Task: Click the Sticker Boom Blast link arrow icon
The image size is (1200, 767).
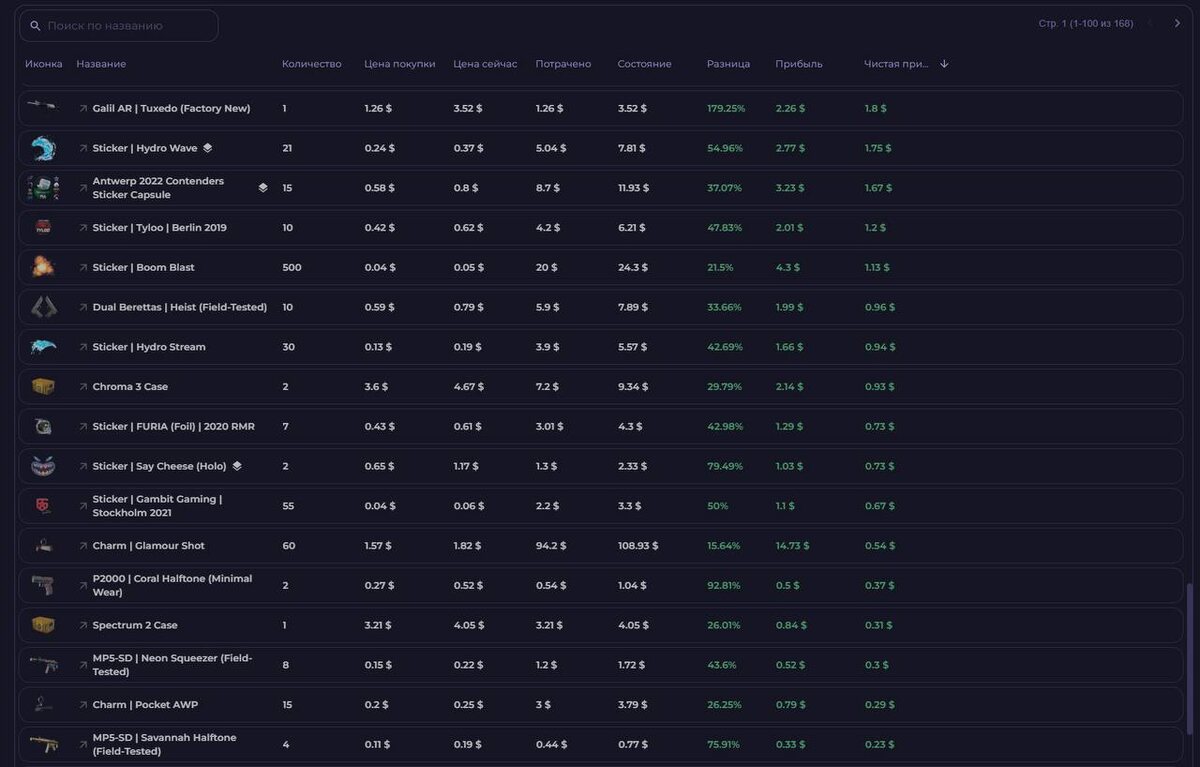Action: [83, 268]
